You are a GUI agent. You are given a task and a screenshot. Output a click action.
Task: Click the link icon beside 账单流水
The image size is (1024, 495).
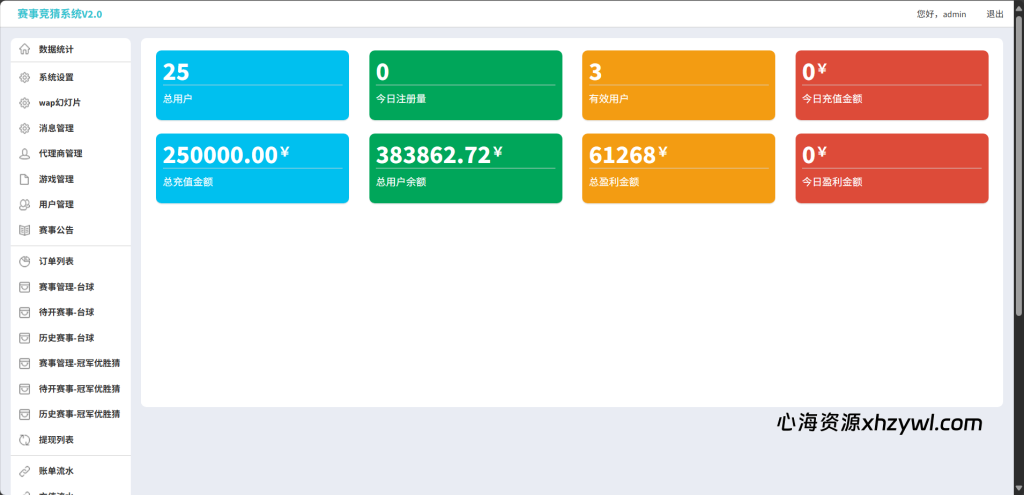[25, 471]
